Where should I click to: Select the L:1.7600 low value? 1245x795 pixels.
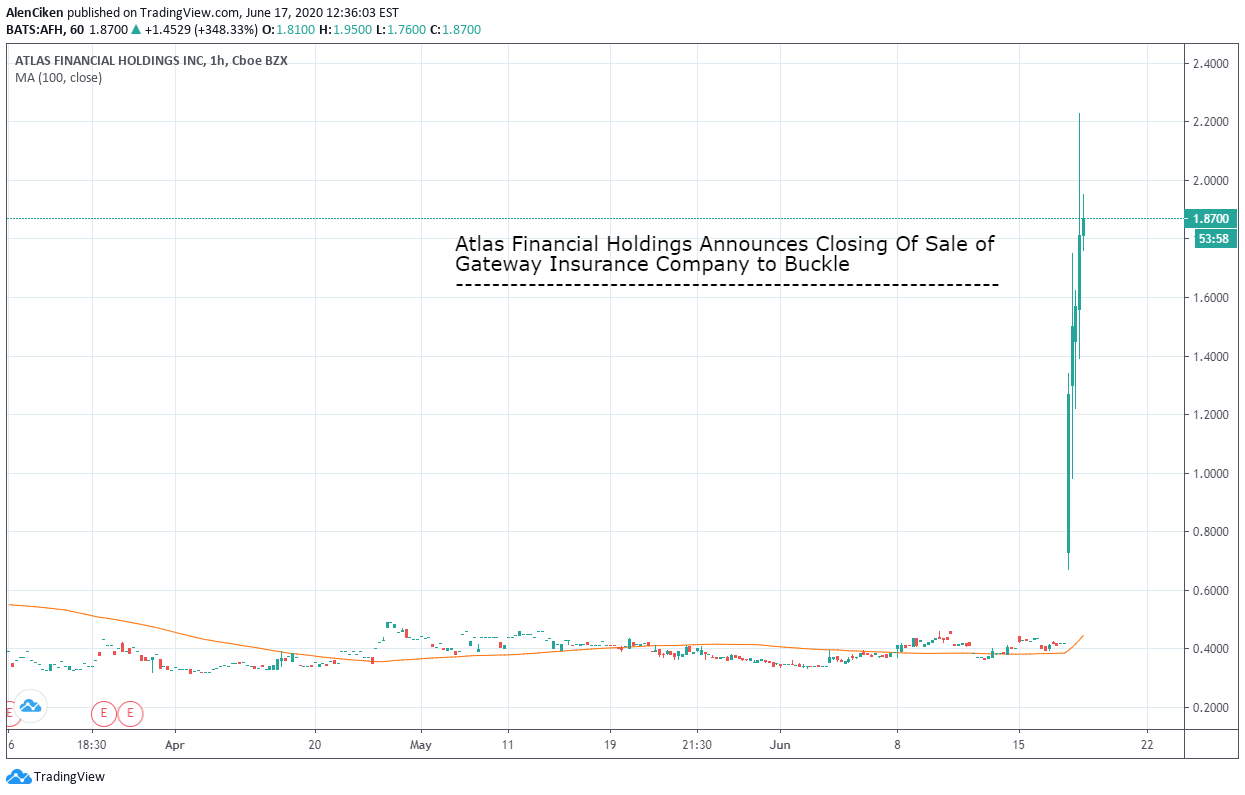(401, 30)
